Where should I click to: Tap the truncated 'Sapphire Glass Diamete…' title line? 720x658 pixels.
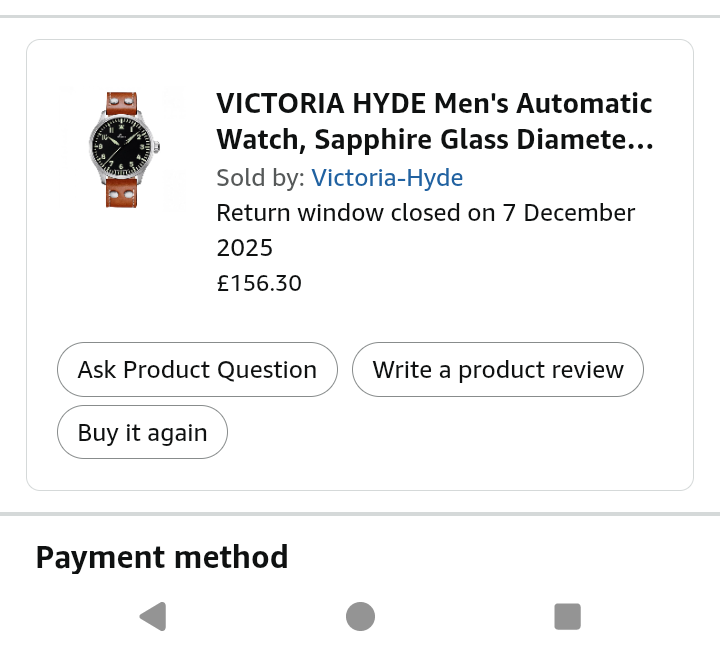[x=434, y=139]
